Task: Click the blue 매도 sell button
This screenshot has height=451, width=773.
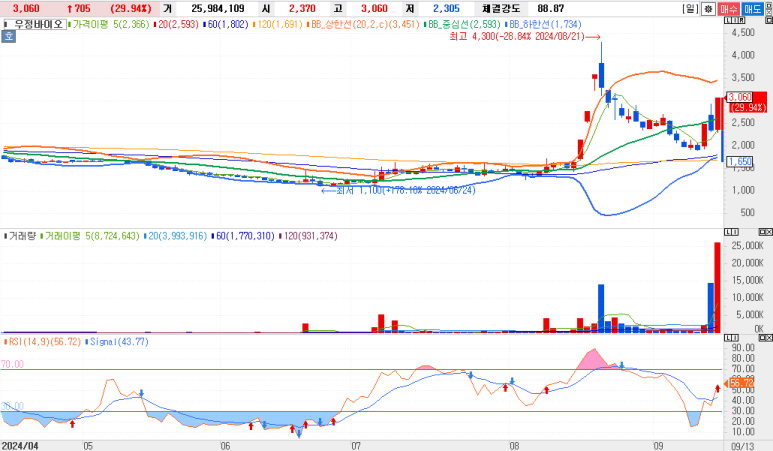Action: pyautogui.click(x=752, y=9)
